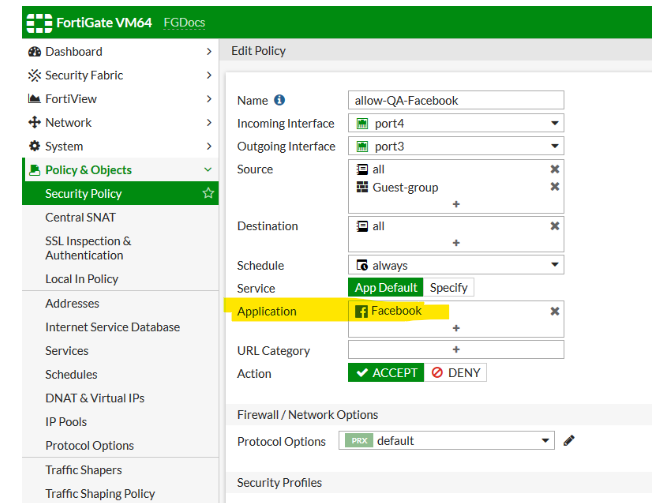Set Action to DENY
This screenshot has width=652, height=503.
click(455, 372)
